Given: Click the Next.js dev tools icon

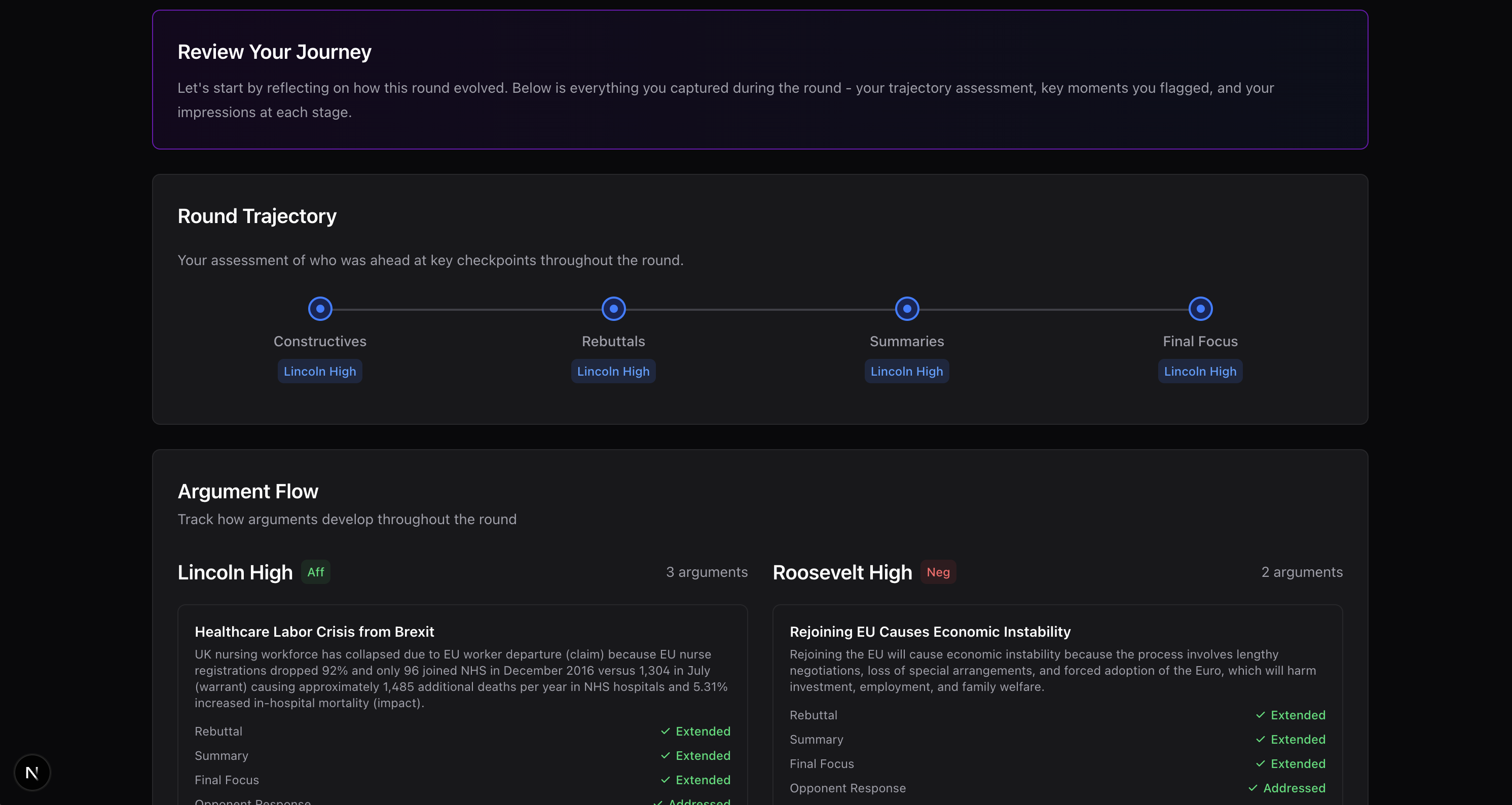Looking at the screenshot, I should click(32, 773).
